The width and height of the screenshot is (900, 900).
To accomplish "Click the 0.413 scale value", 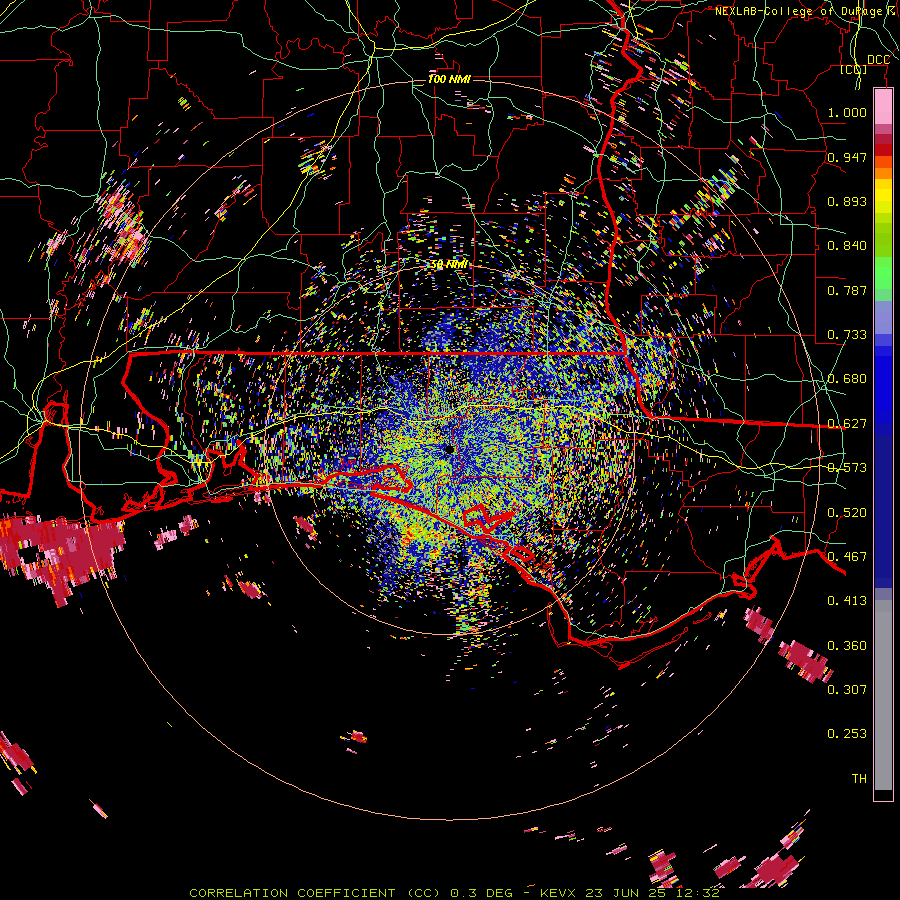I will click(847, 601).
